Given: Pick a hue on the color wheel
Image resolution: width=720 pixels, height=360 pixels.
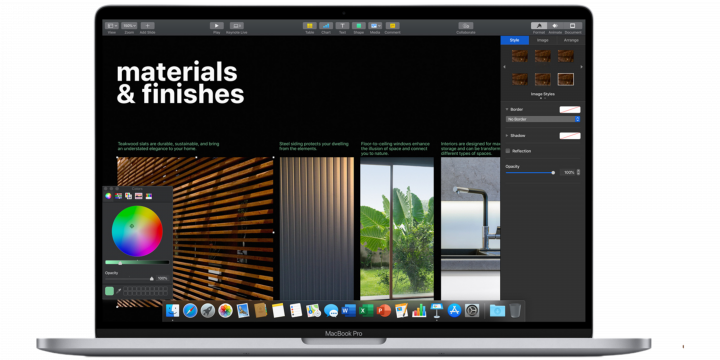Looking at the screenshot, I should 137,231.
